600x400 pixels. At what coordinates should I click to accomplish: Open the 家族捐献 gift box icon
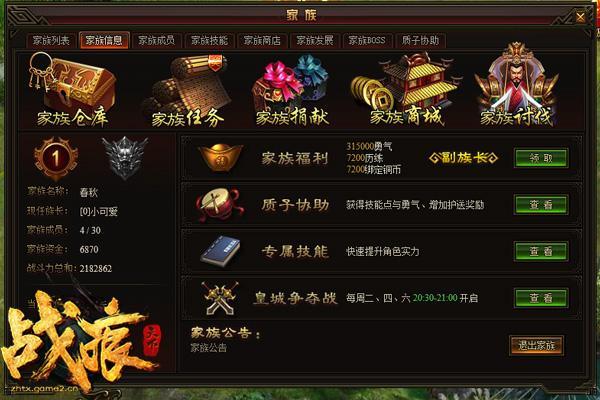(292, 90)
